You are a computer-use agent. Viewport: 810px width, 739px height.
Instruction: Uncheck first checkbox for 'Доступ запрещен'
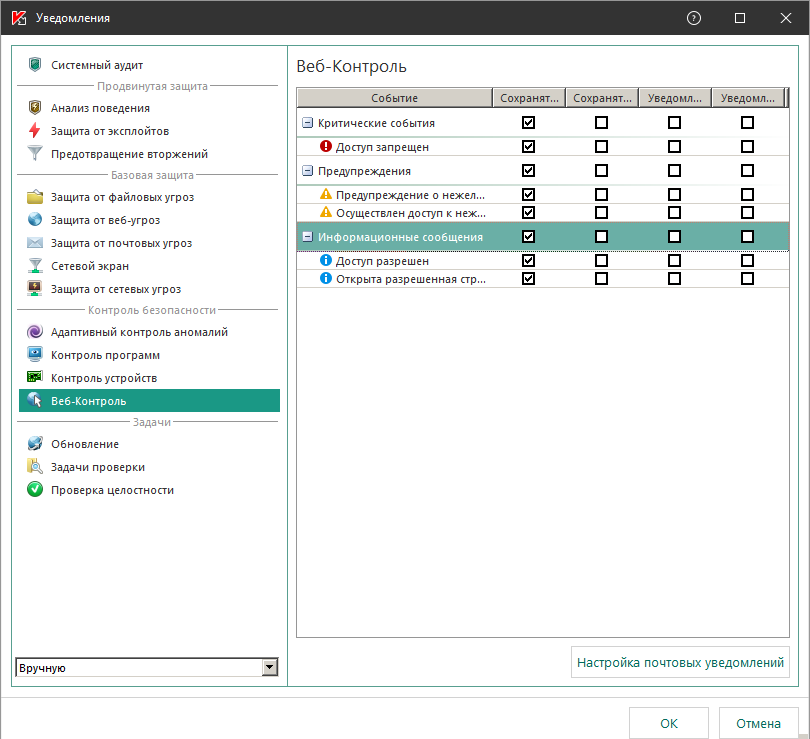pos(528,146)
